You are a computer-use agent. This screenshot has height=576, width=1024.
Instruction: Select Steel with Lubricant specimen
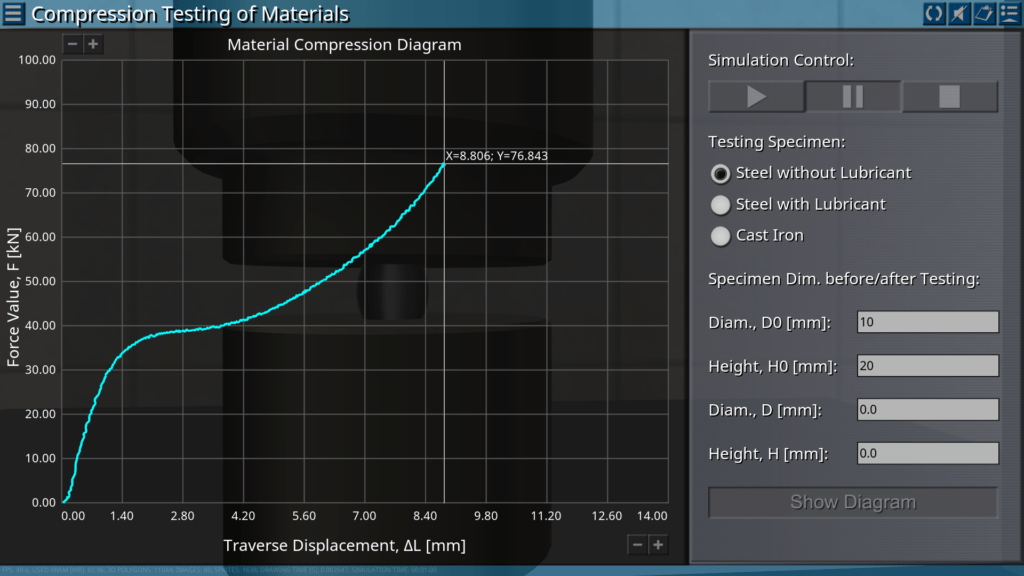(720, 205)
